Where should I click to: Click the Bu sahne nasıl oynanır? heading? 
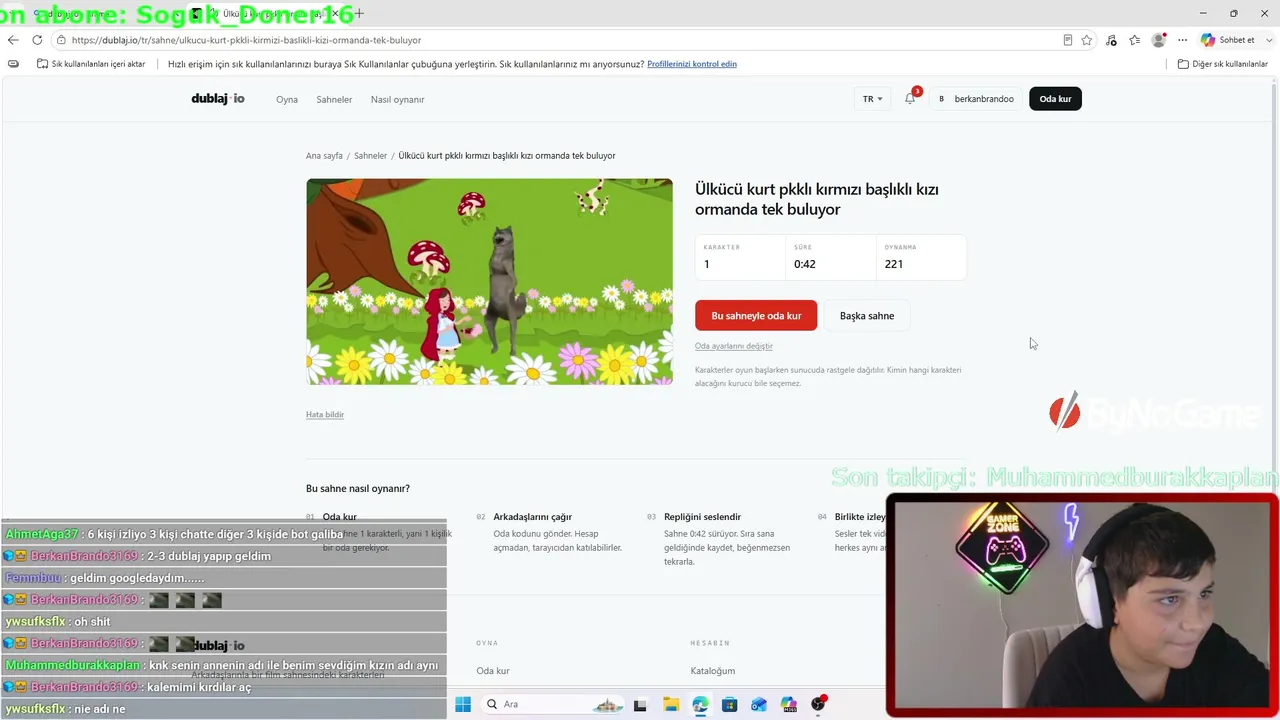click(x=358, y=489)
